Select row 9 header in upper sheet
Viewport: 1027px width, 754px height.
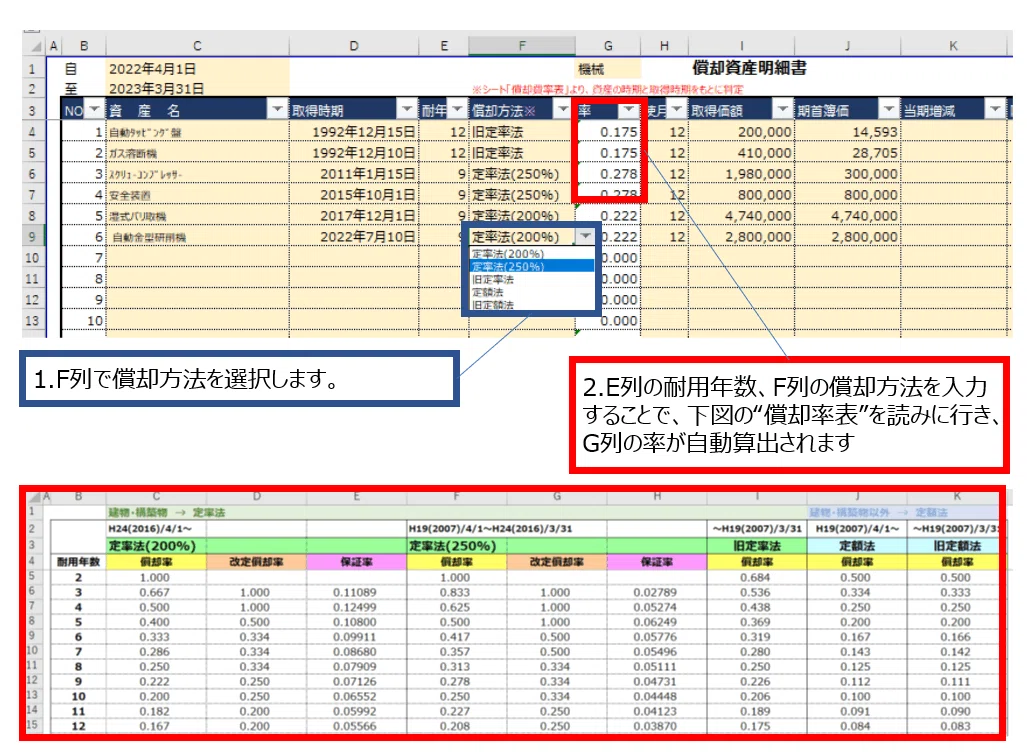click(33, 236)
